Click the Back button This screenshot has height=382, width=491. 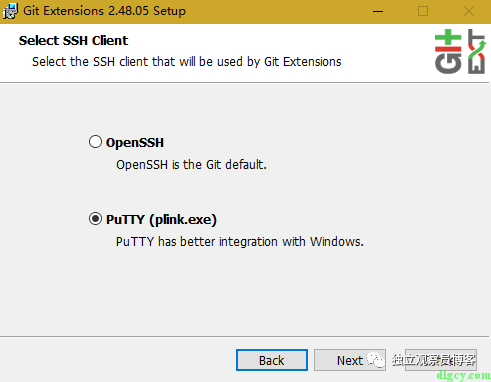[272, 360]
